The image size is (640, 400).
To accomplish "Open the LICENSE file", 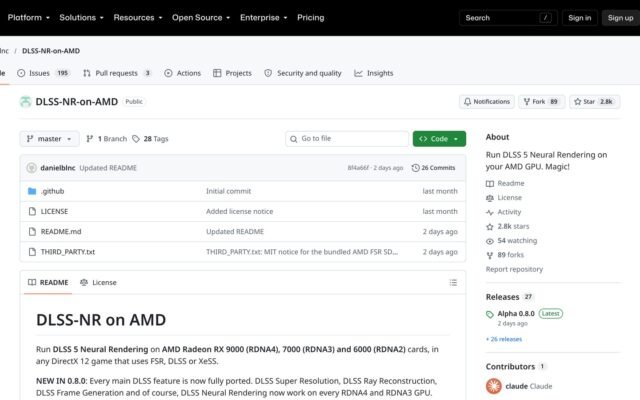I will click(54, 211).
